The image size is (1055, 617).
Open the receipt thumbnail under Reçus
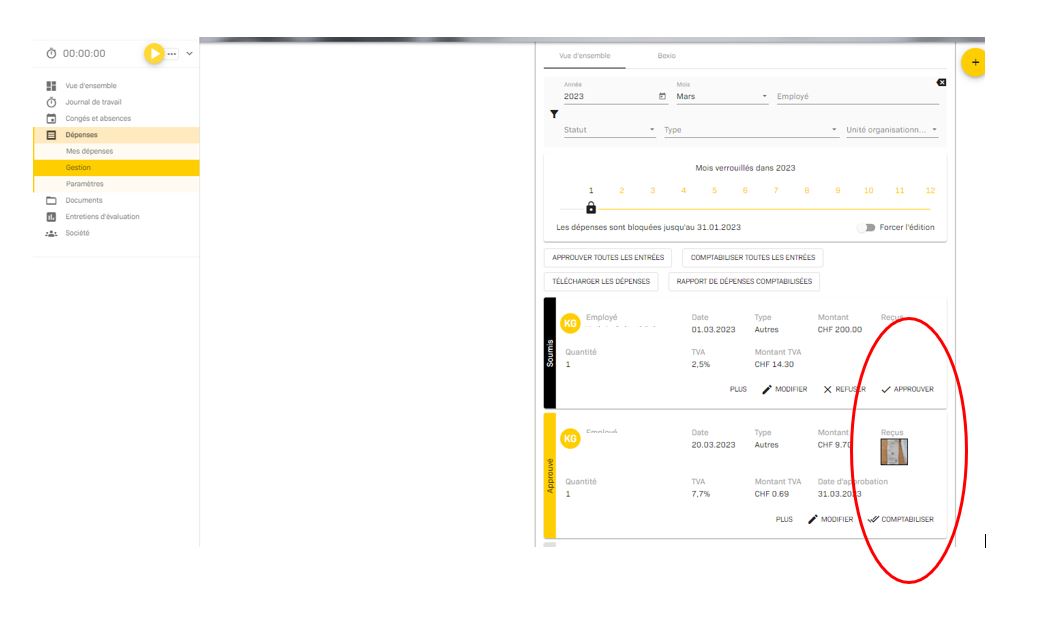[893, 452]
